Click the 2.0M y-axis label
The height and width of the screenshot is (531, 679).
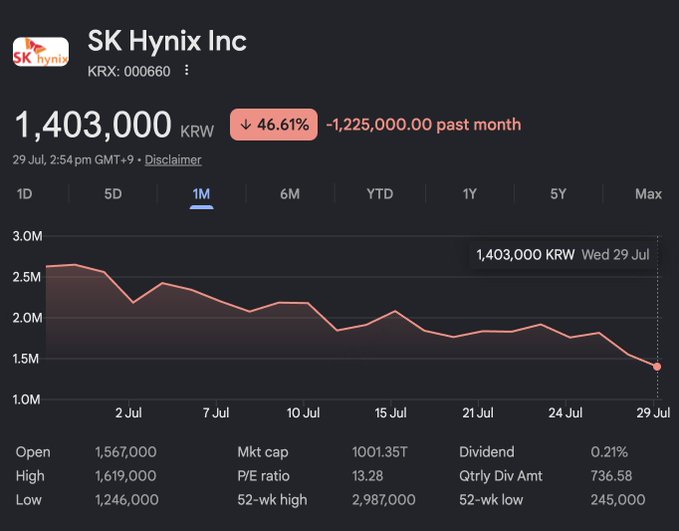(x=28, y=318)
